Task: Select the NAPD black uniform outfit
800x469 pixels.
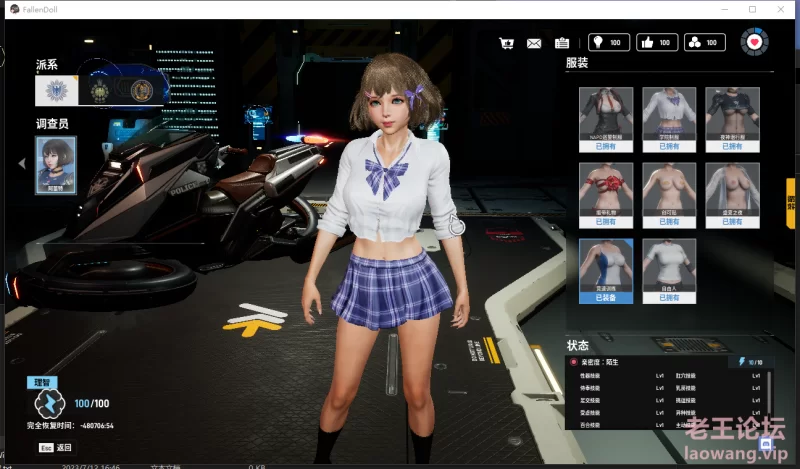Action: (x=606, y=119)
